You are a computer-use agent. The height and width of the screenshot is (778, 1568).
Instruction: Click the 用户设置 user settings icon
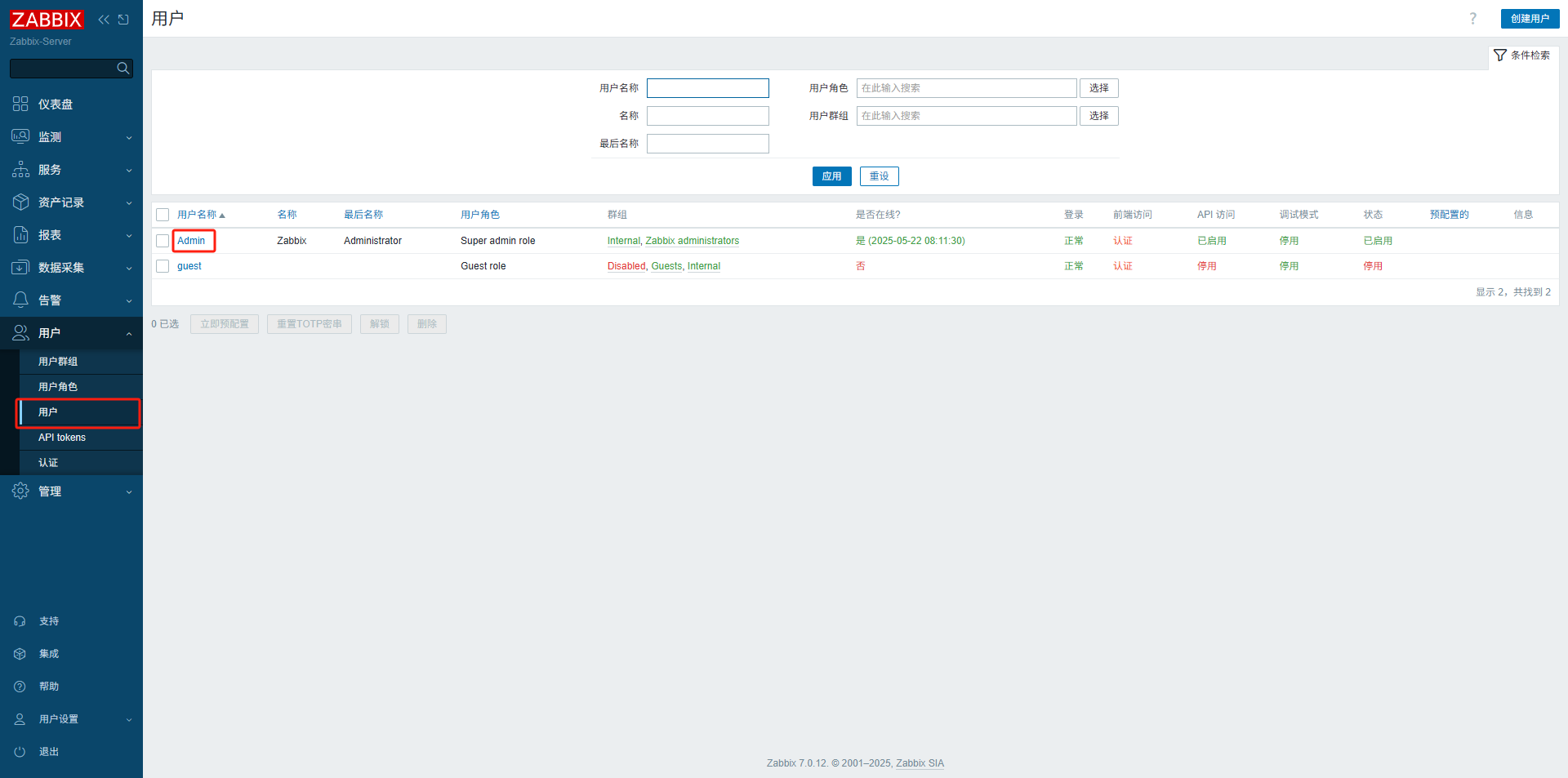pyautogui.click(x=20, y=719)
